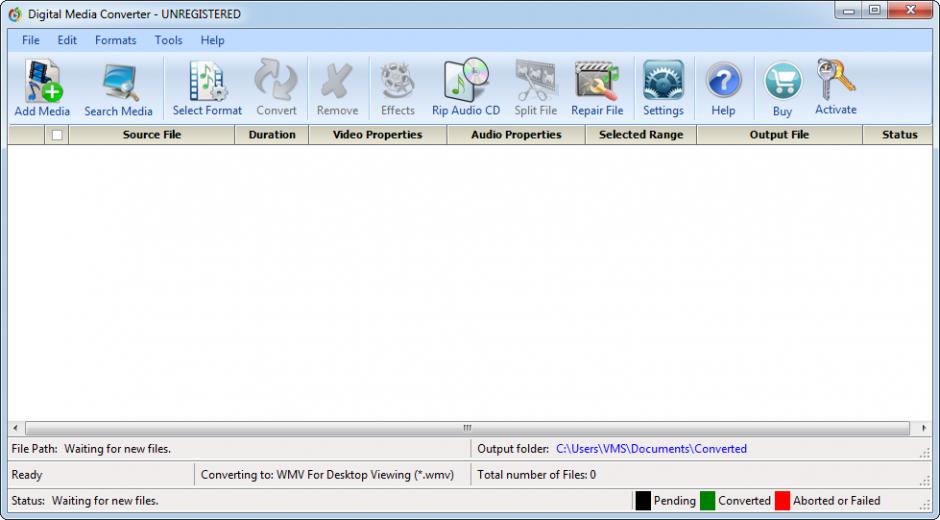Open the File menu
Image resolution: width=940 pixels, height=520 pixels.
tap(31, 40)
